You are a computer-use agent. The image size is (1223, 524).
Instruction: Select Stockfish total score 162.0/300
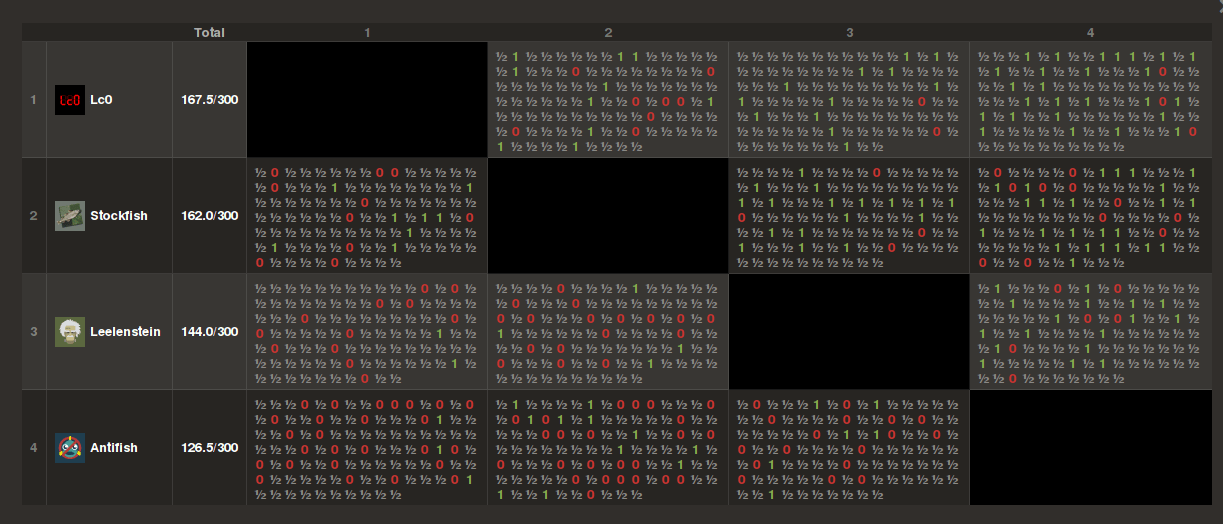pyautogui.click(x=210, y=216)
